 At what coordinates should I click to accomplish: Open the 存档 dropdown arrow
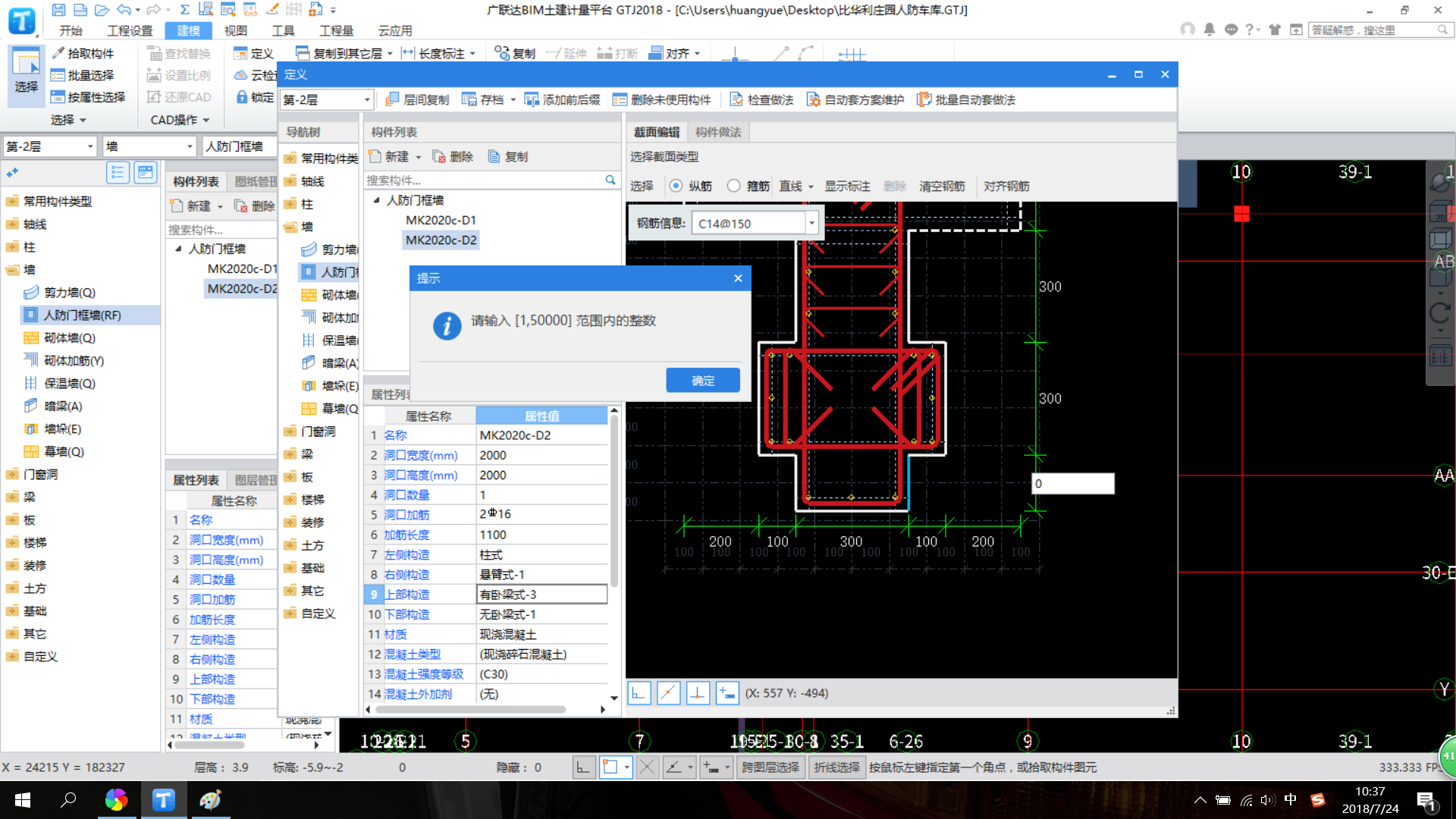pyautogui.click(x=513, y=100)
